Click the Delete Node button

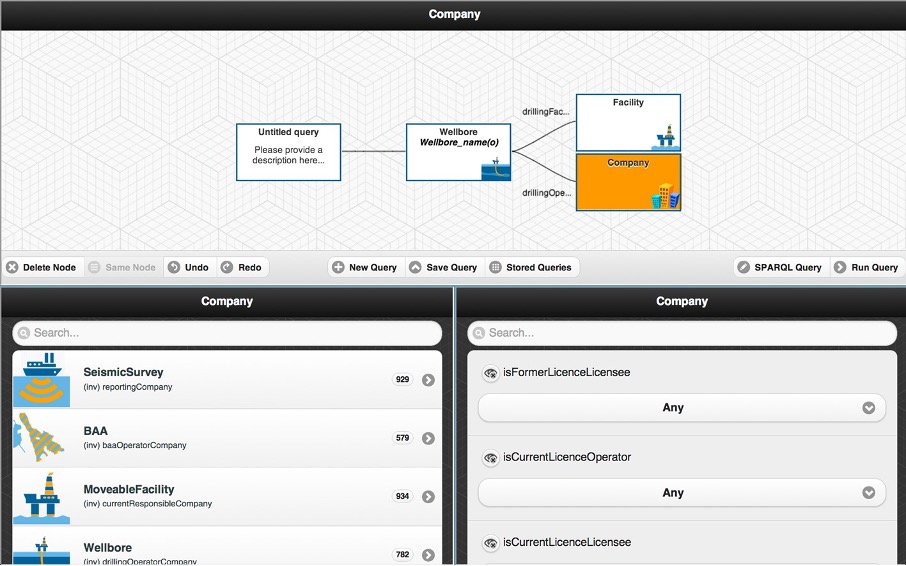tap(41, 268)
